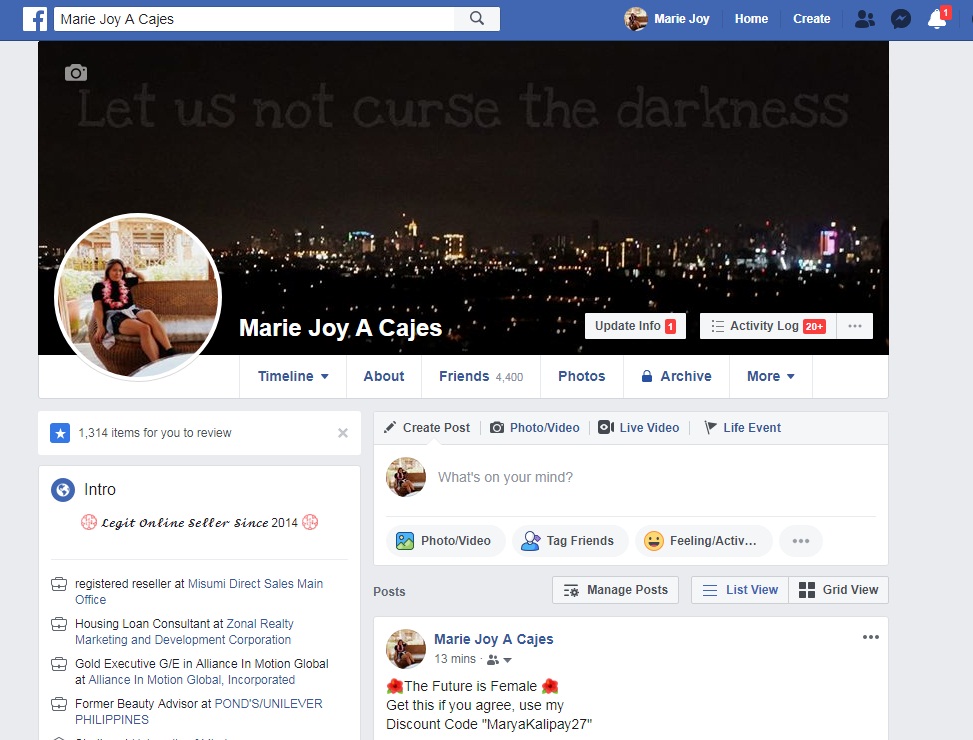This screenshot has height=740, width=973.
Task: Click the Update Info button
Action: 635,326
